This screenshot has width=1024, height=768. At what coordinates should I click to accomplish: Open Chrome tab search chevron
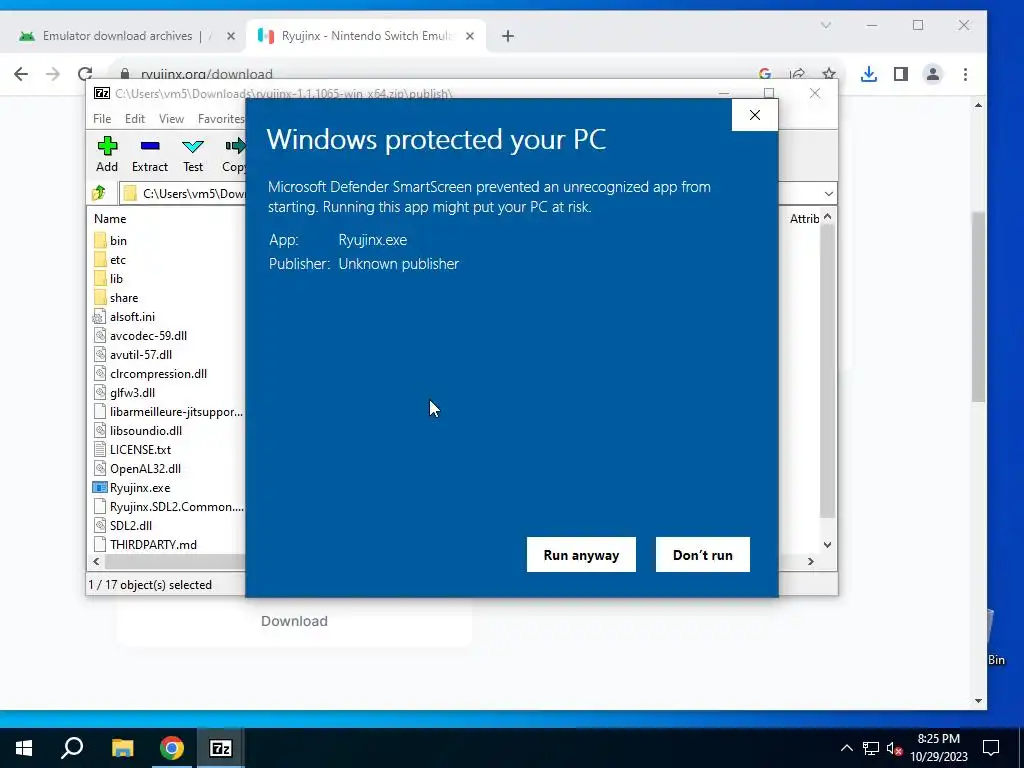825,25
